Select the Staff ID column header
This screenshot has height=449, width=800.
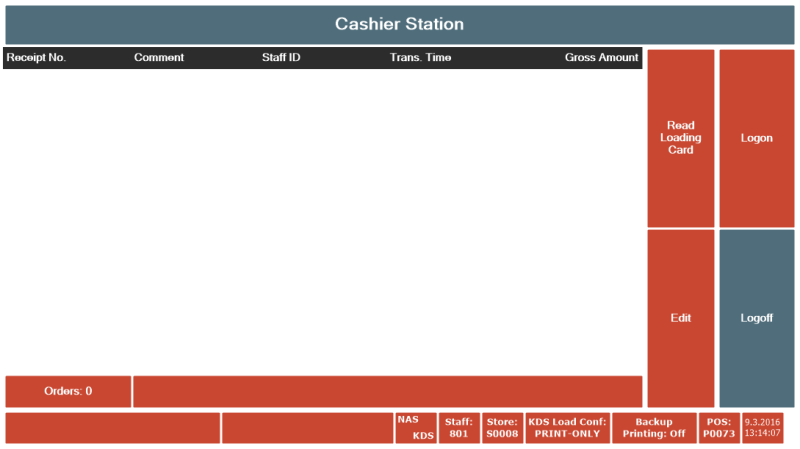point(281,58)
